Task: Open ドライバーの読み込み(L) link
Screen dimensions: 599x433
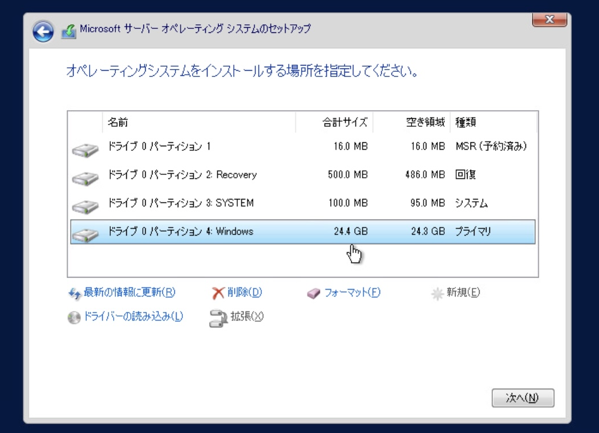Action: (133, 316)
